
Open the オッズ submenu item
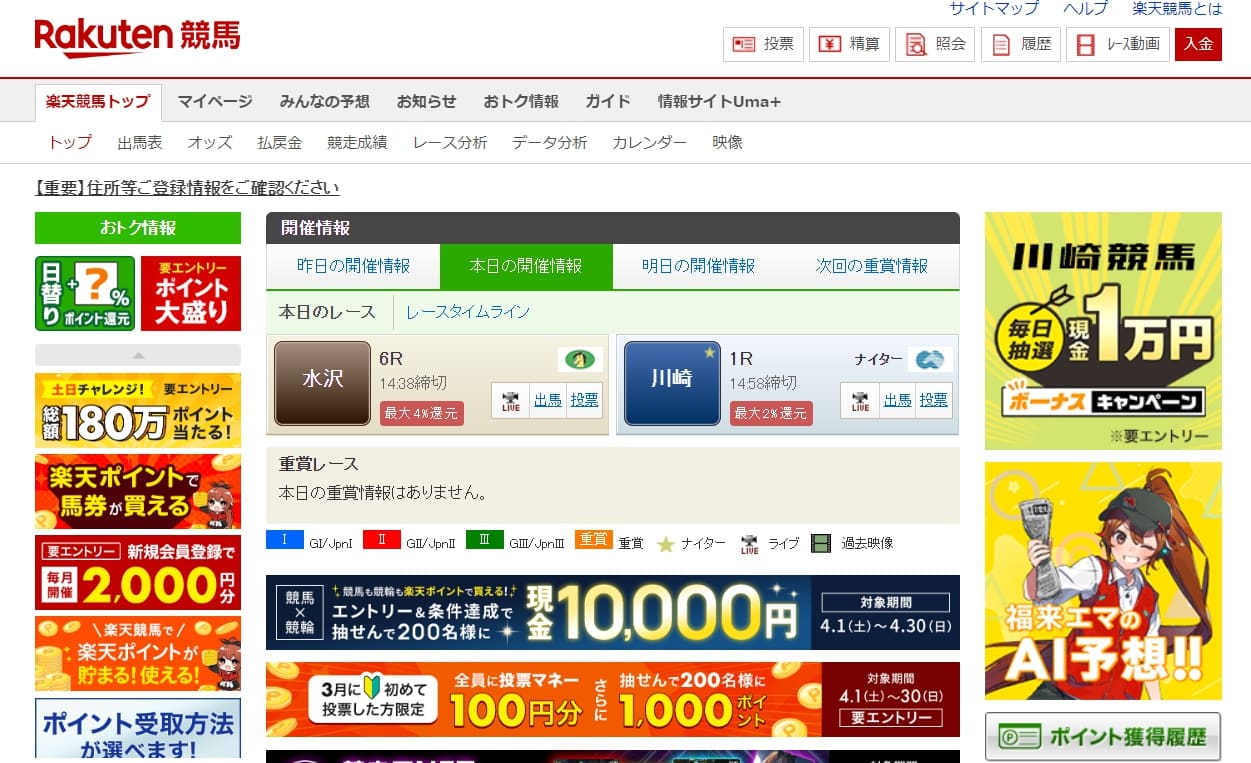click(210, 142)
